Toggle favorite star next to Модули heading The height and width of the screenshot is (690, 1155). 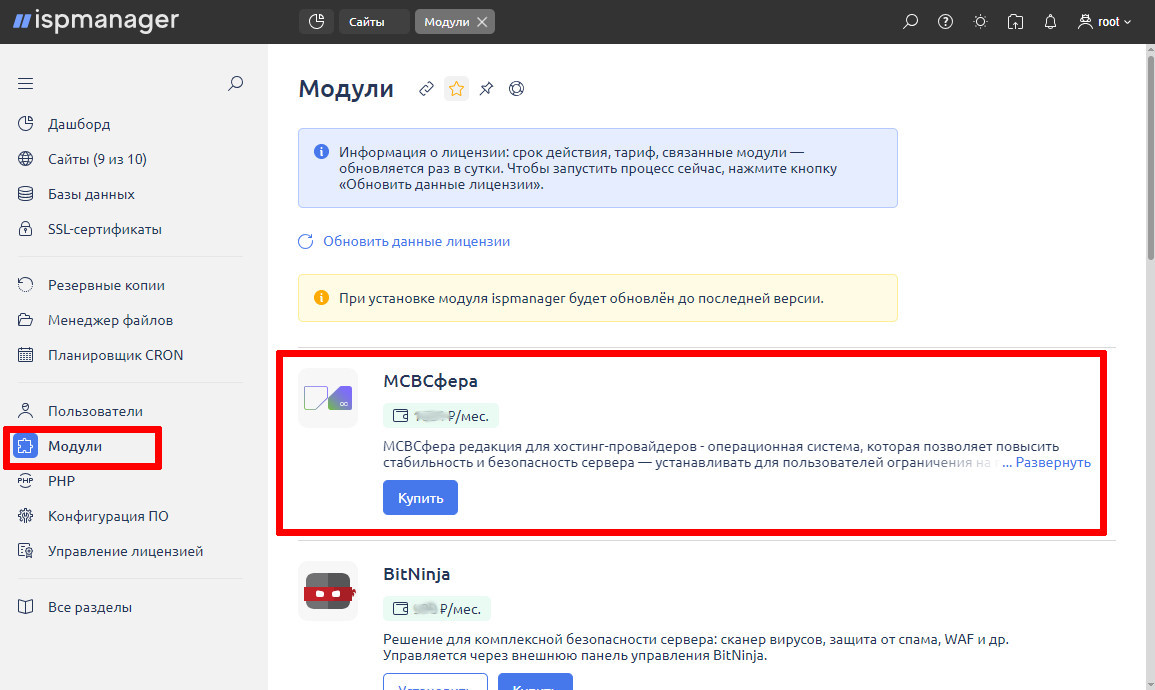click(456, 89)
